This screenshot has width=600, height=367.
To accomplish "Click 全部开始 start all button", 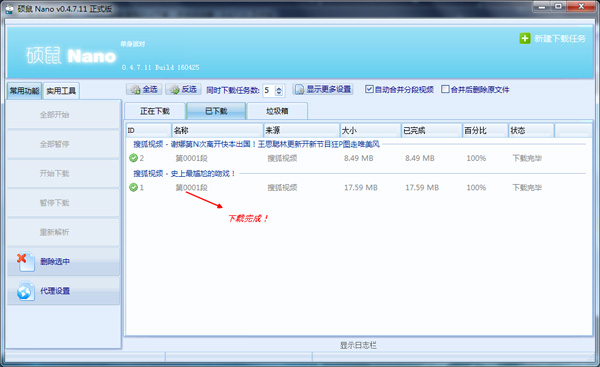I will 64,114.
